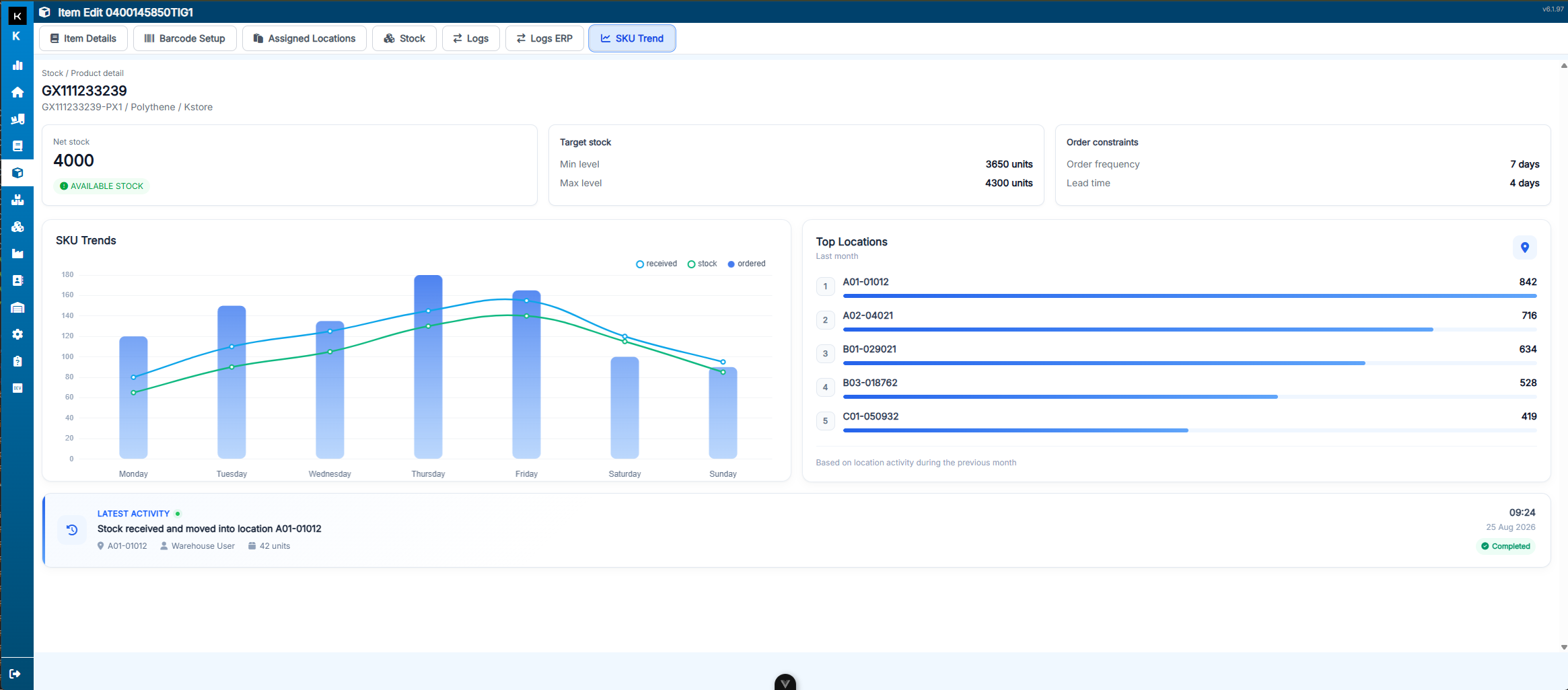
Task: Click the Stock breadcrumb link
Action: tap(52, 73)
